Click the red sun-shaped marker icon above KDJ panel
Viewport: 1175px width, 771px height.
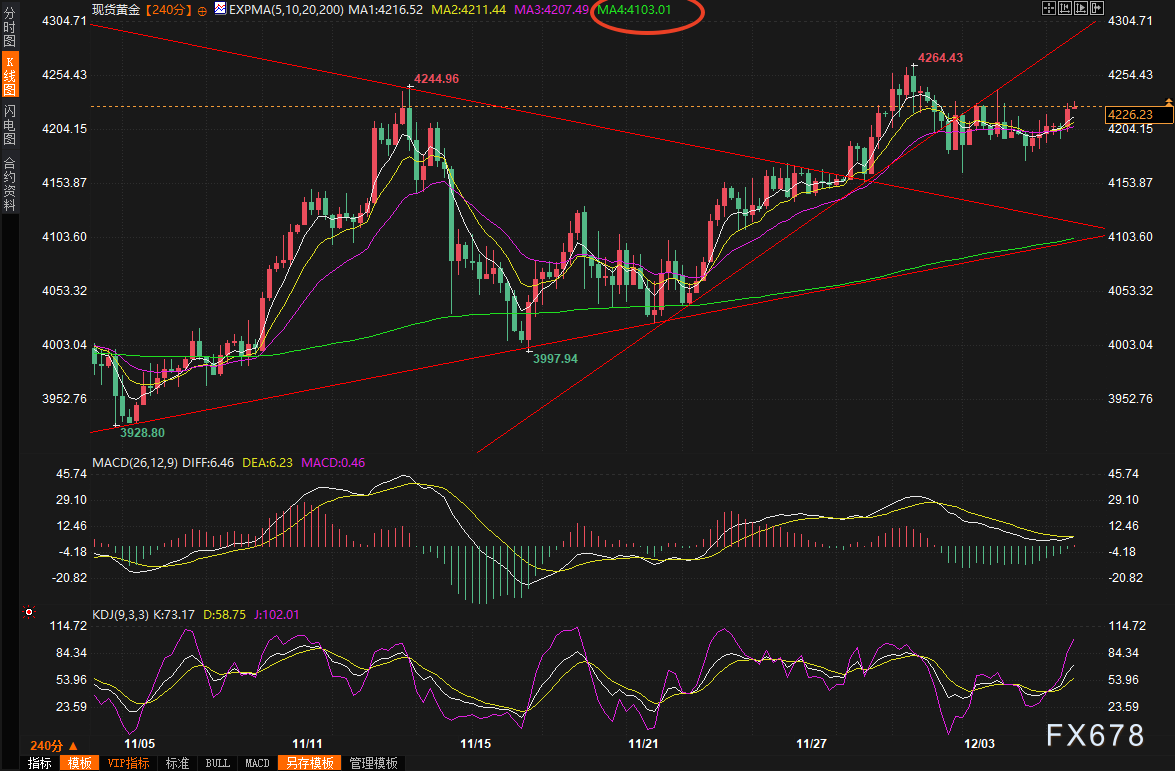[x=29, y=612]
